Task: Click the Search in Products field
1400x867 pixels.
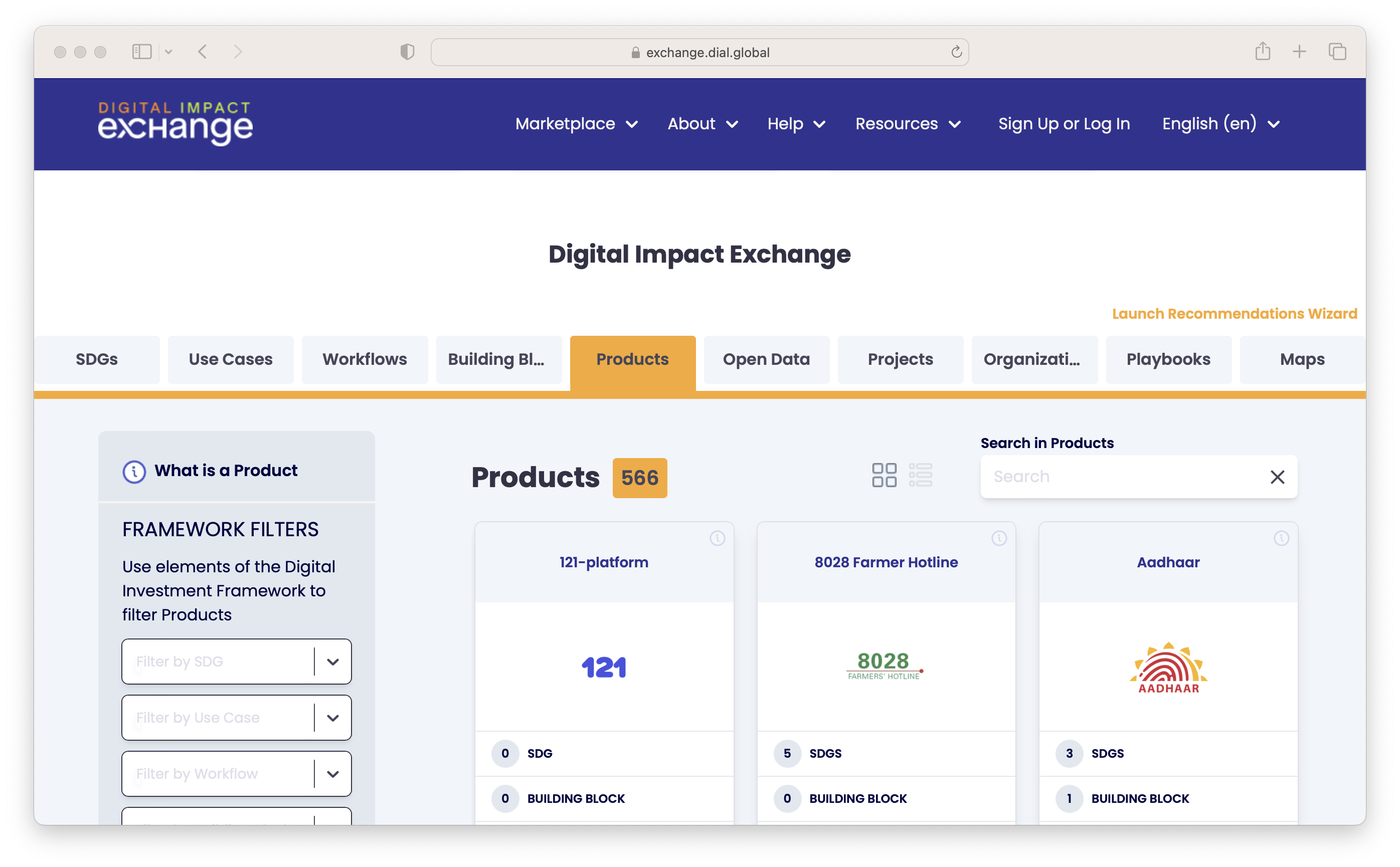Action: [1119, 477]
